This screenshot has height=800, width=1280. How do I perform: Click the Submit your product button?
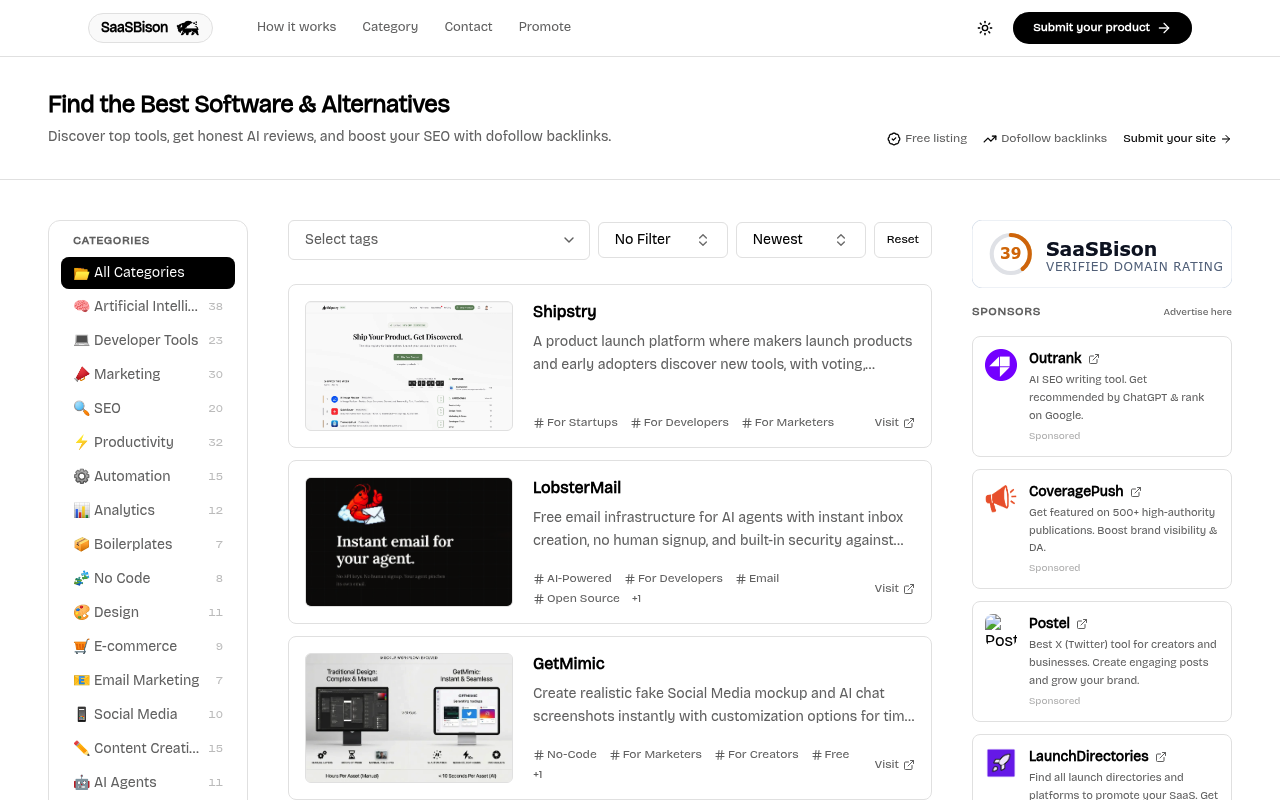[1102, 28]
